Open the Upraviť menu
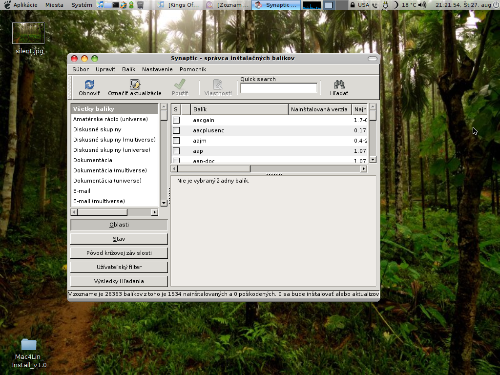Screen dimensions: 500x375 click(105, 69)
